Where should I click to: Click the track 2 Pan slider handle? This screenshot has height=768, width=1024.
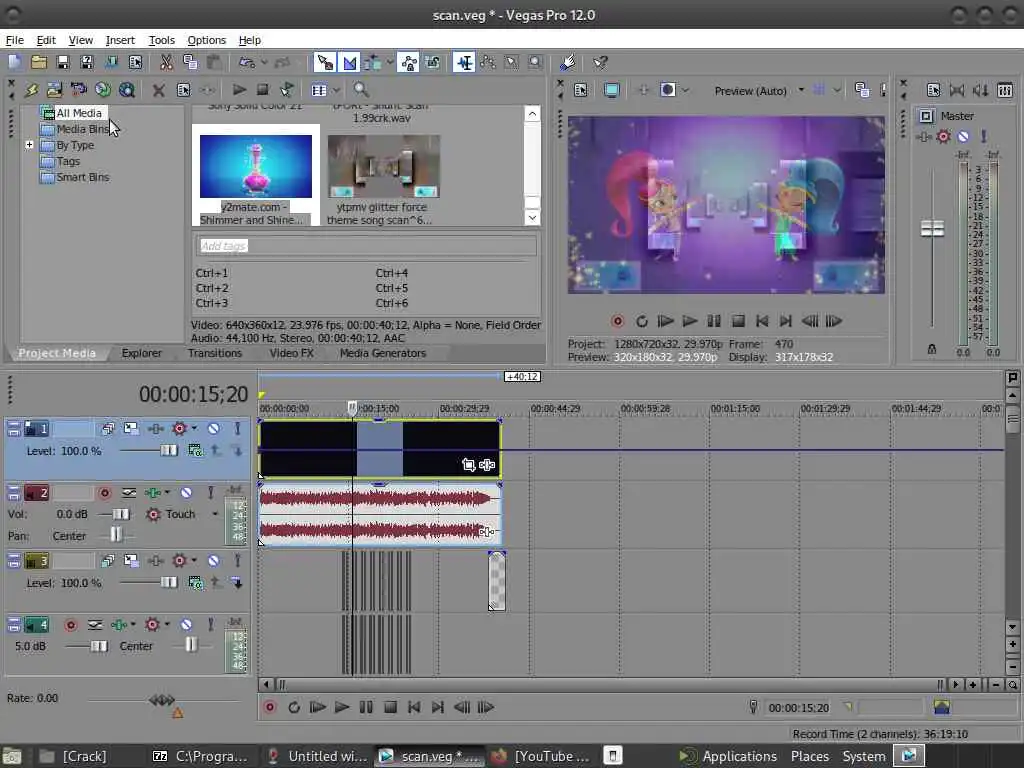(x=116, y=535)
